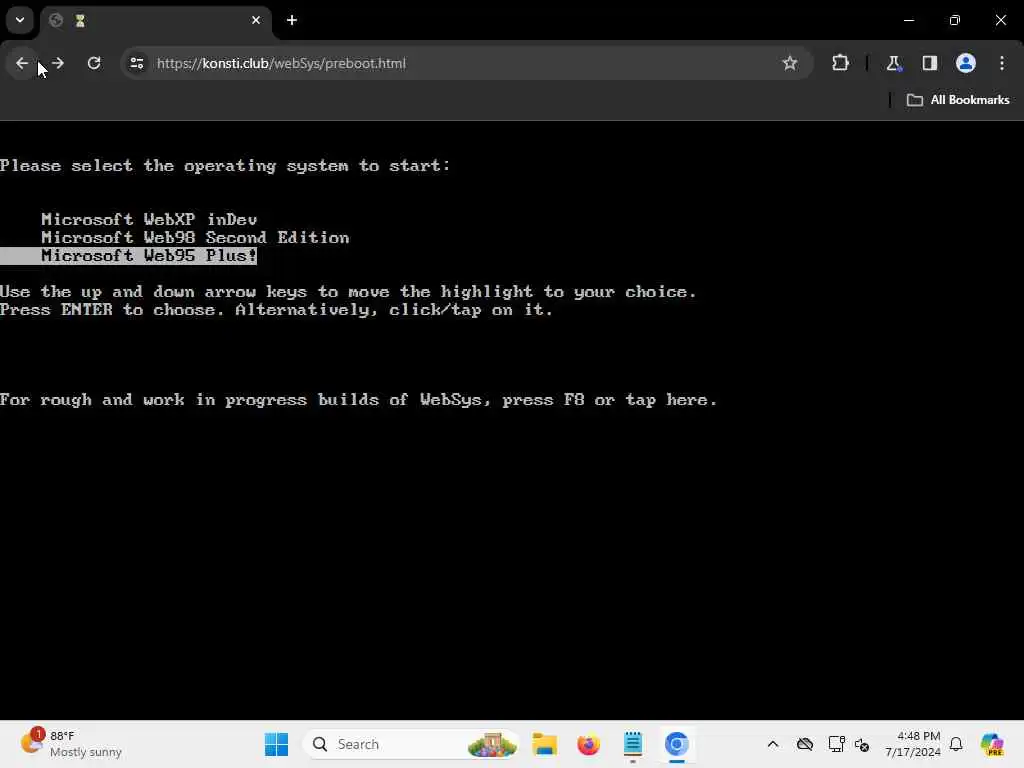
Task: Open the Chrome profile avatar
Action: [966, 63]
